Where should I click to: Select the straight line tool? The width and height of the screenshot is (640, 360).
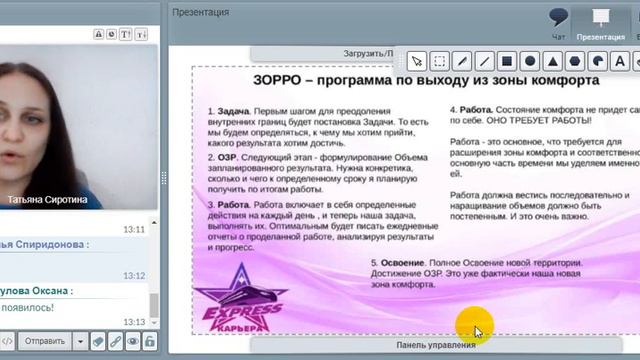click(484, 61)
